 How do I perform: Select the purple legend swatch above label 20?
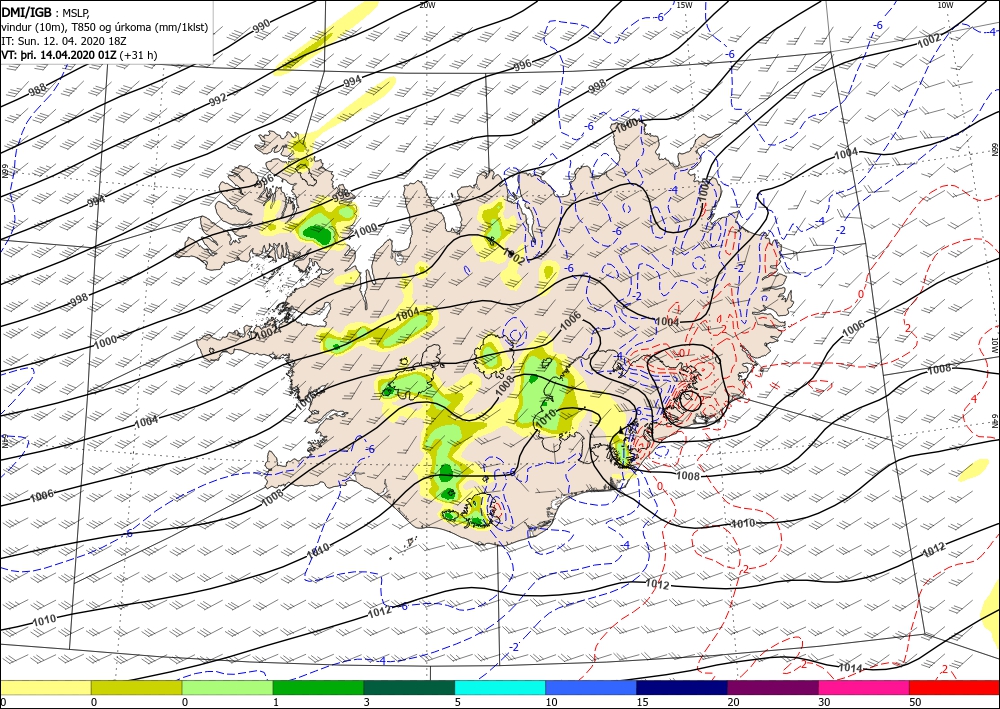(773, 687)
